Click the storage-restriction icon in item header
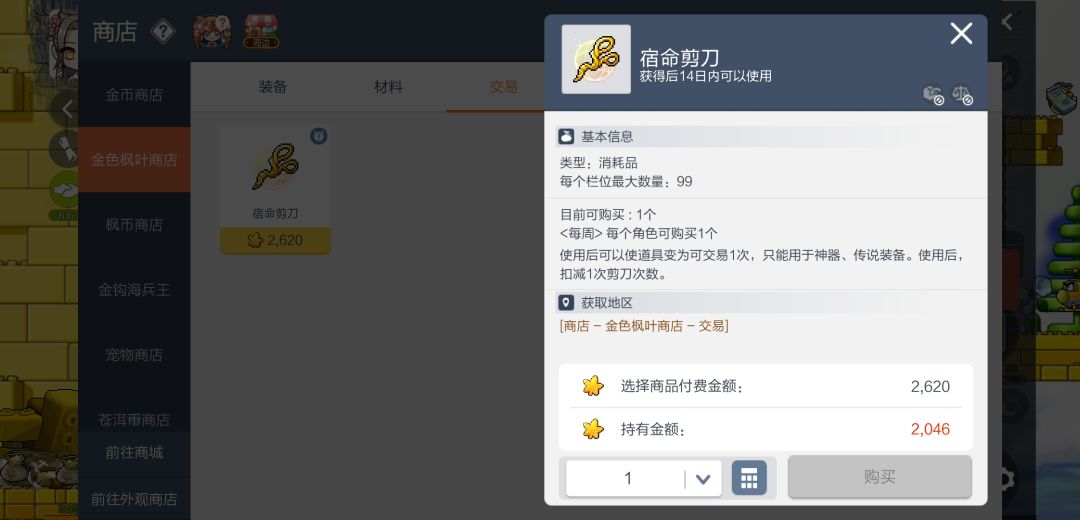Viewport: 1080px width, 520px height. point(933,95)
